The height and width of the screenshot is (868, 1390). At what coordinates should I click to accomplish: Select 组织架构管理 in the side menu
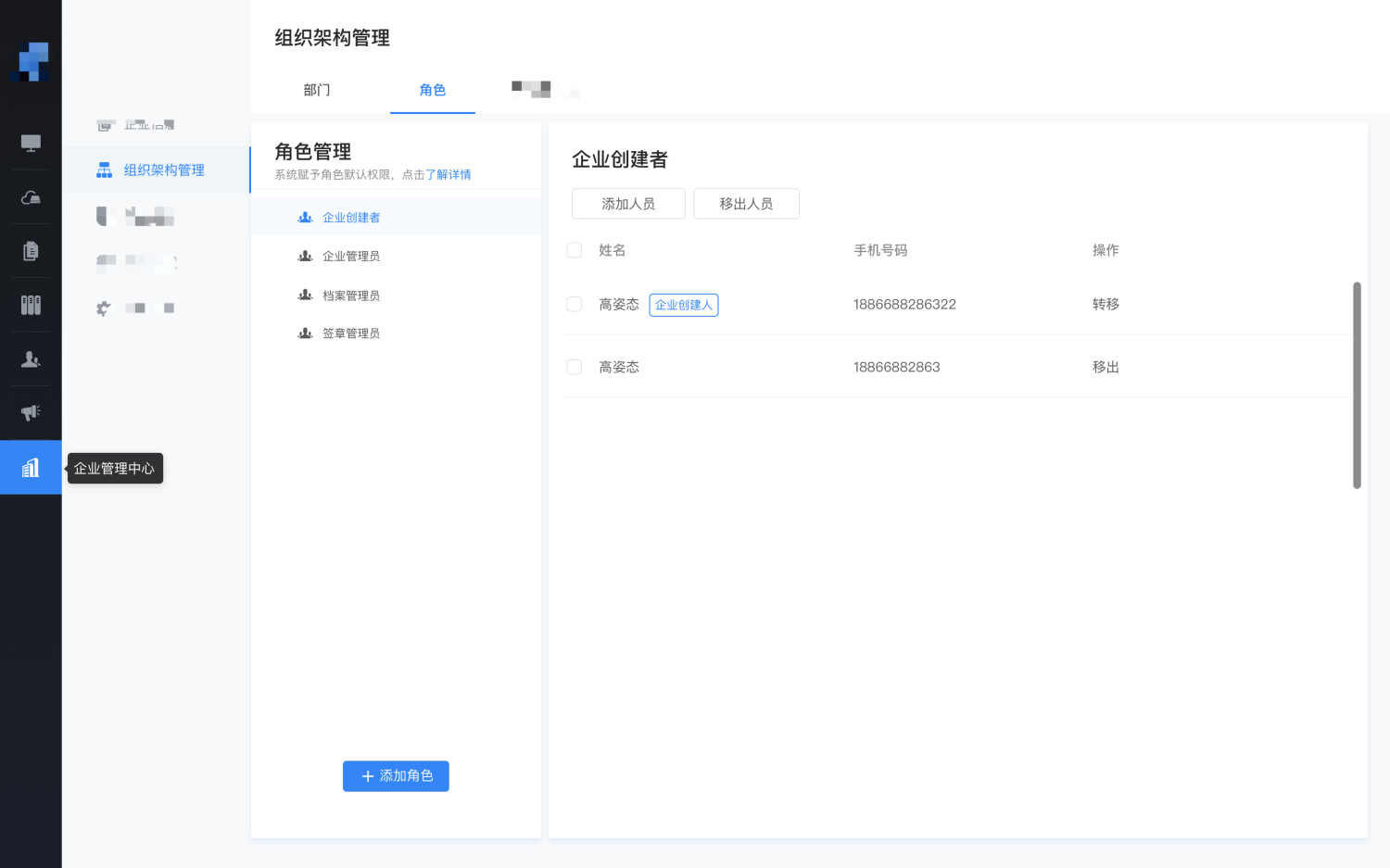click(156, 170)
